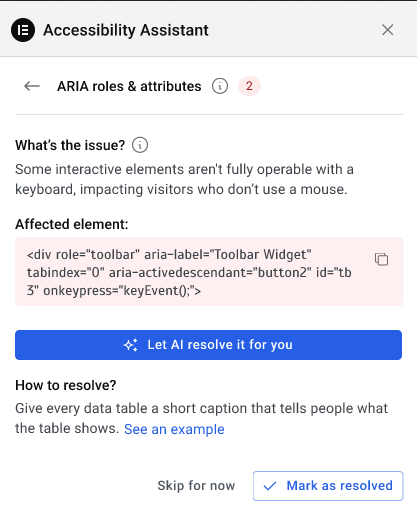Viewport: 417px width, 530px height.
Task: Mark the issue as resolved
Action: tap(328, 486)
